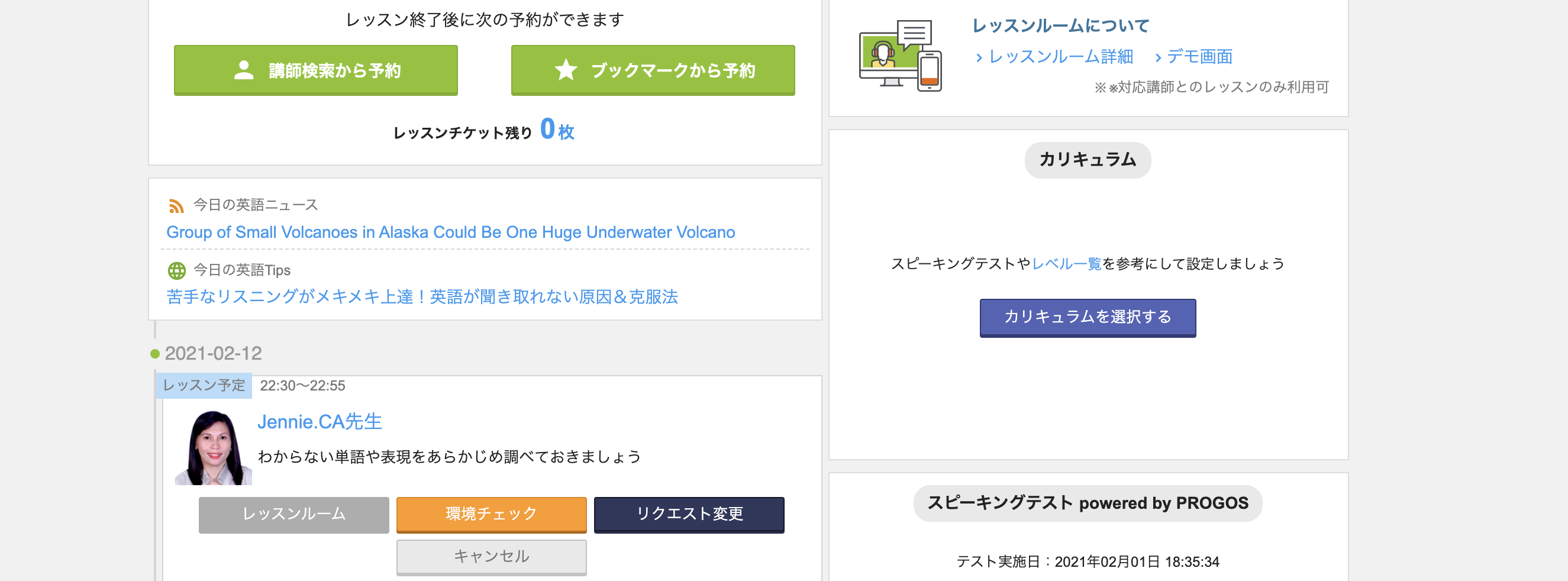Click the レッスン予定 status label
This screenshot has height=581, width=1568.
(204, 386)
